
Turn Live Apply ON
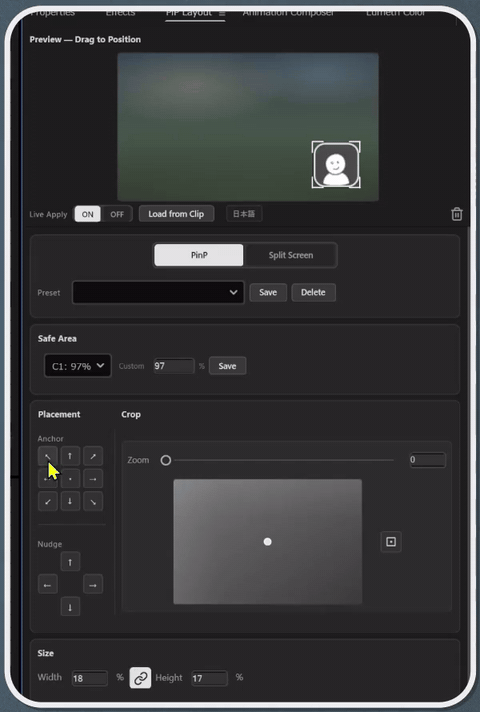click(88, 214)
